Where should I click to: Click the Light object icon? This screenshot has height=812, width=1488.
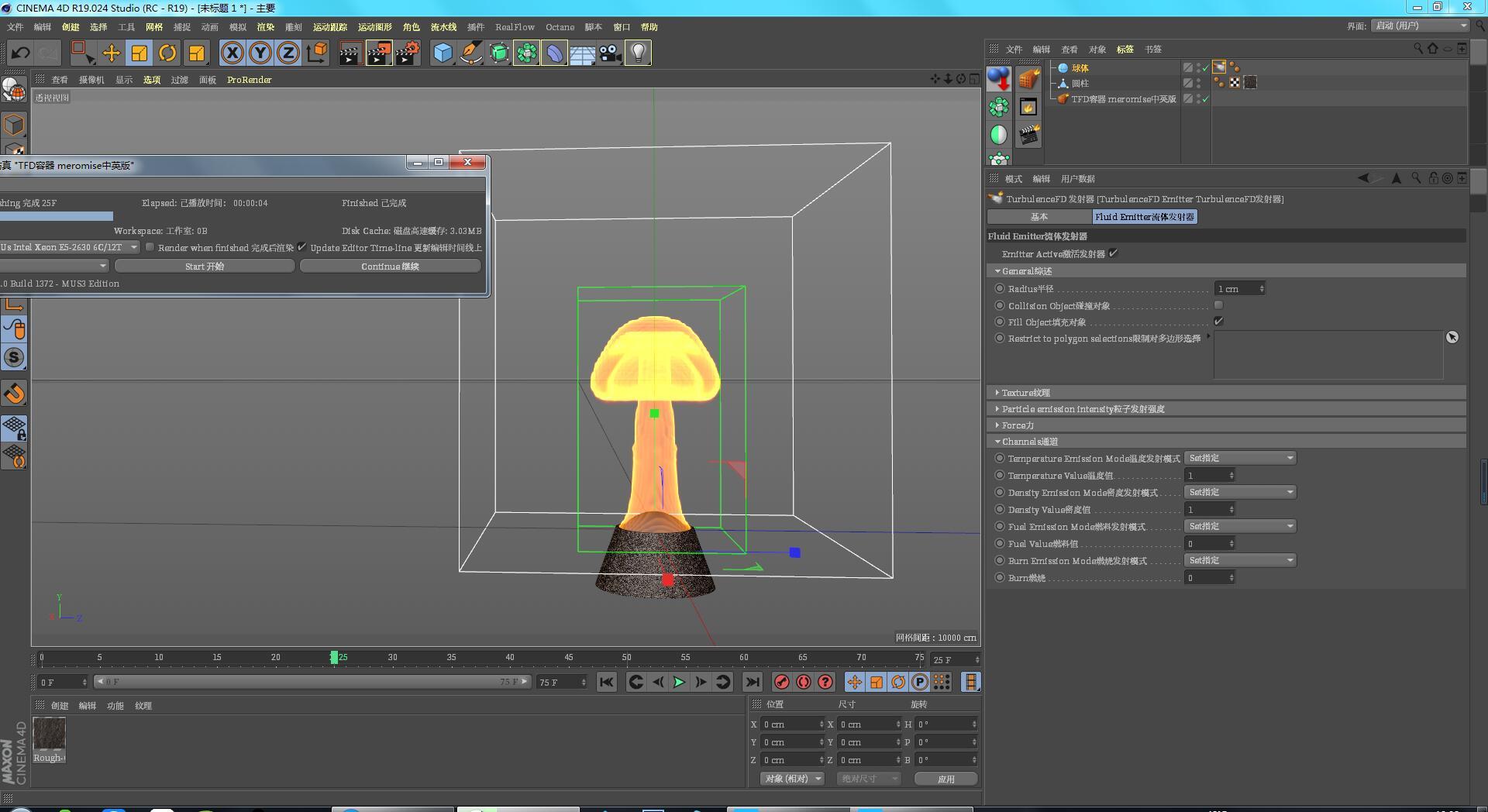638,53
